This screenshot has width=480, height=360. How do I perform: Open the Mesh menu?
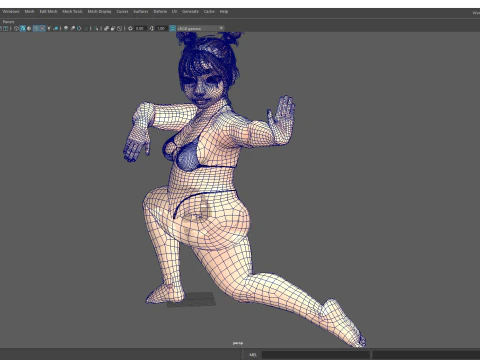point(29,11)
